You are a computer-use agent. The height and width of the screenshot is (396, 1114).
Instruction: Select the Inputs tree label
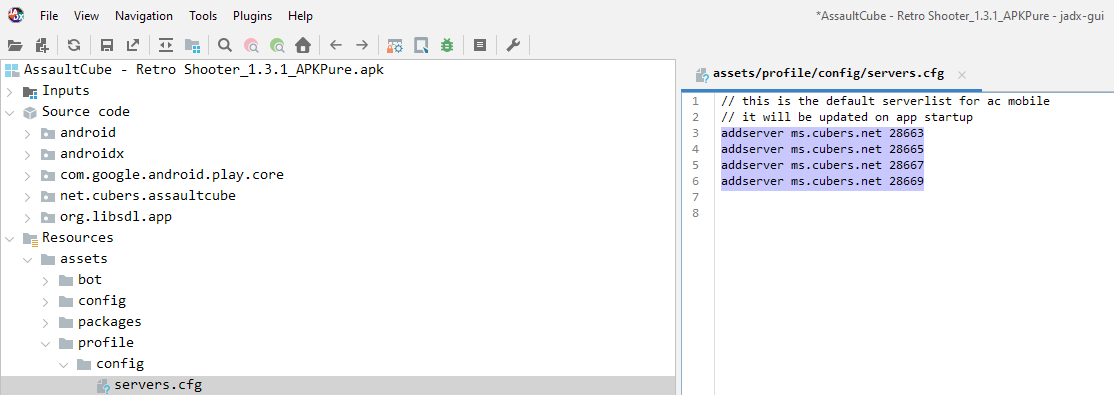click(x=65, y=90)
